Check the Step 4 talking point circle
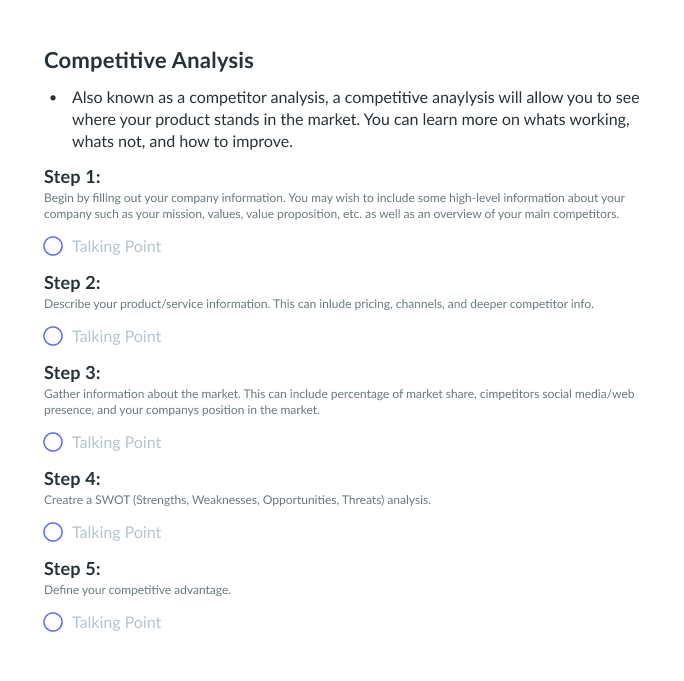Image resolution: width=684 pixels, height=681 pixels. (53, 532)
